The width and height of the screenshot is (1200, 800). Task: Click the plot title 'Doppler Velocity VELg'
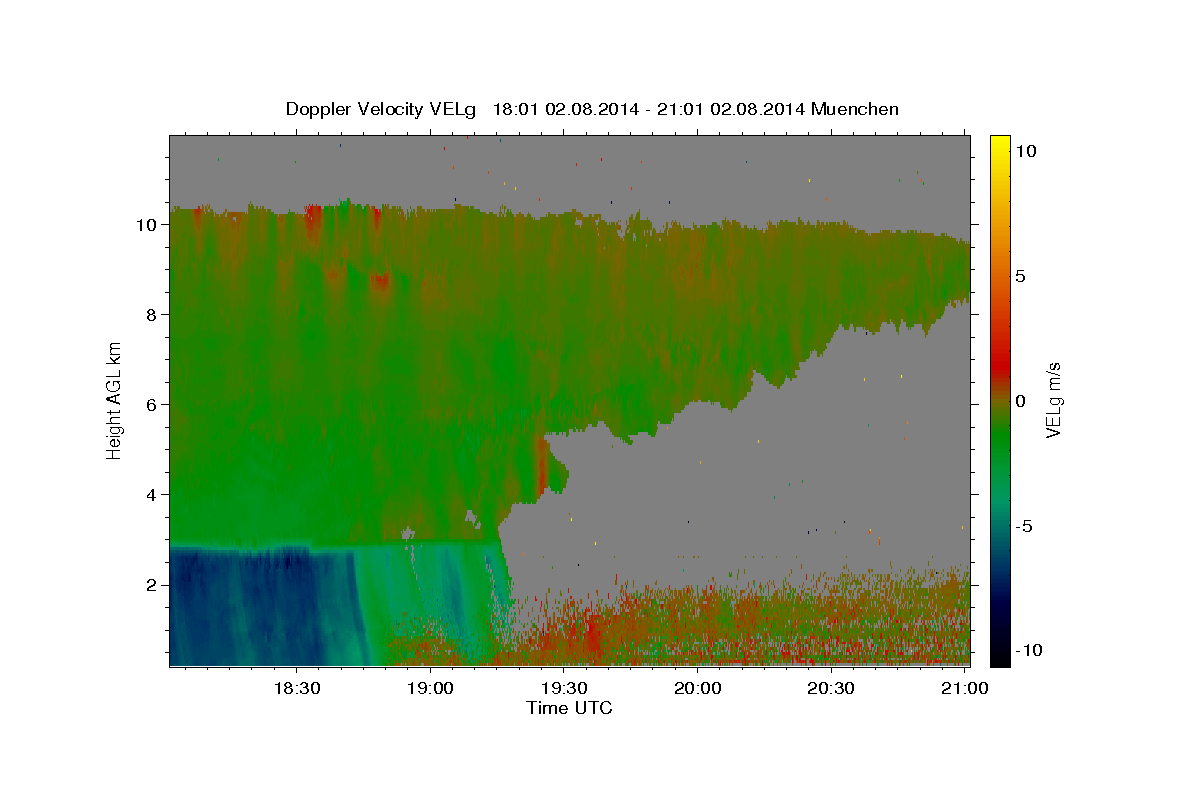tap(382, 109)
